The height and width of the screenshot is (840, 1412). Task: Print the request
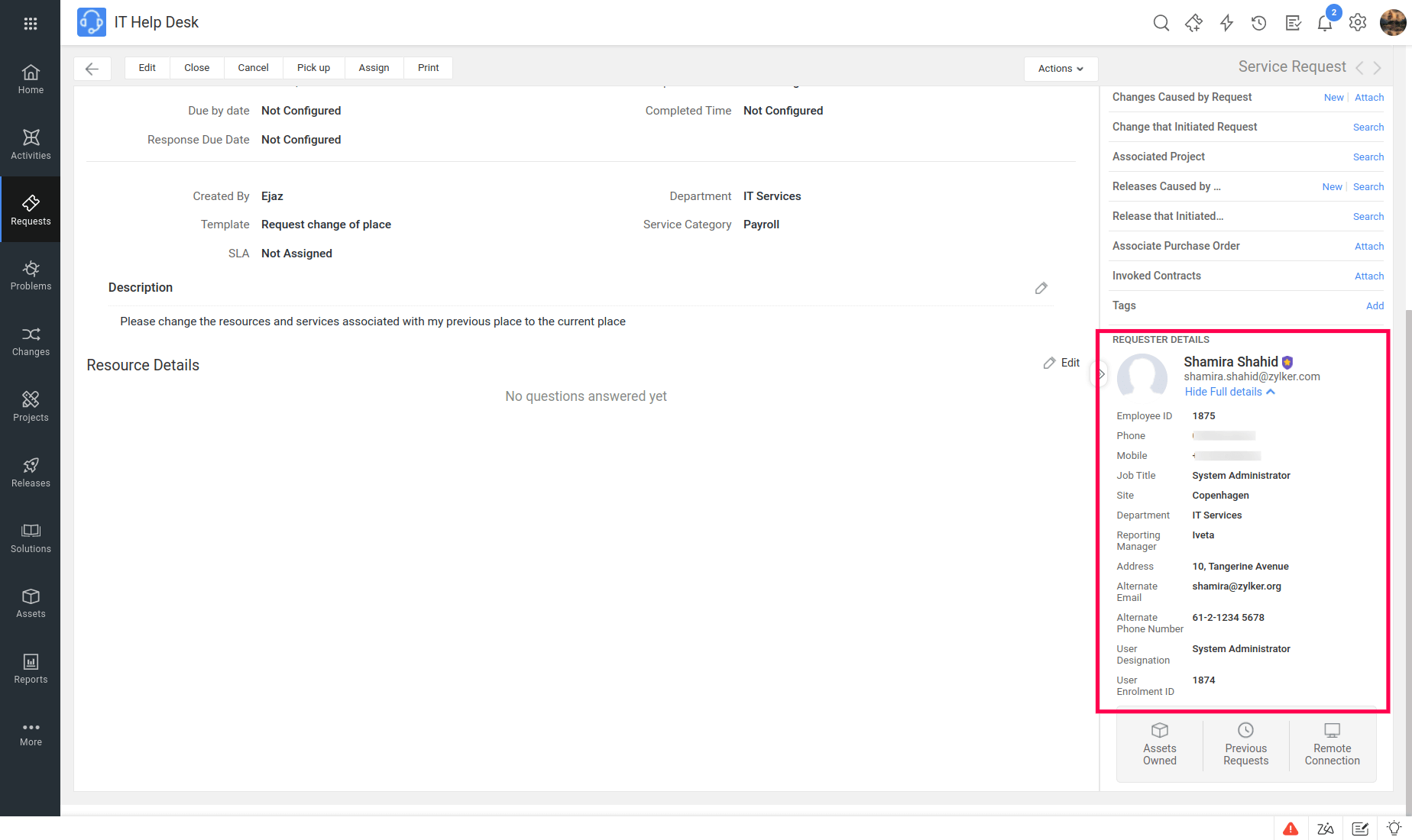click(x=428, y=68)
